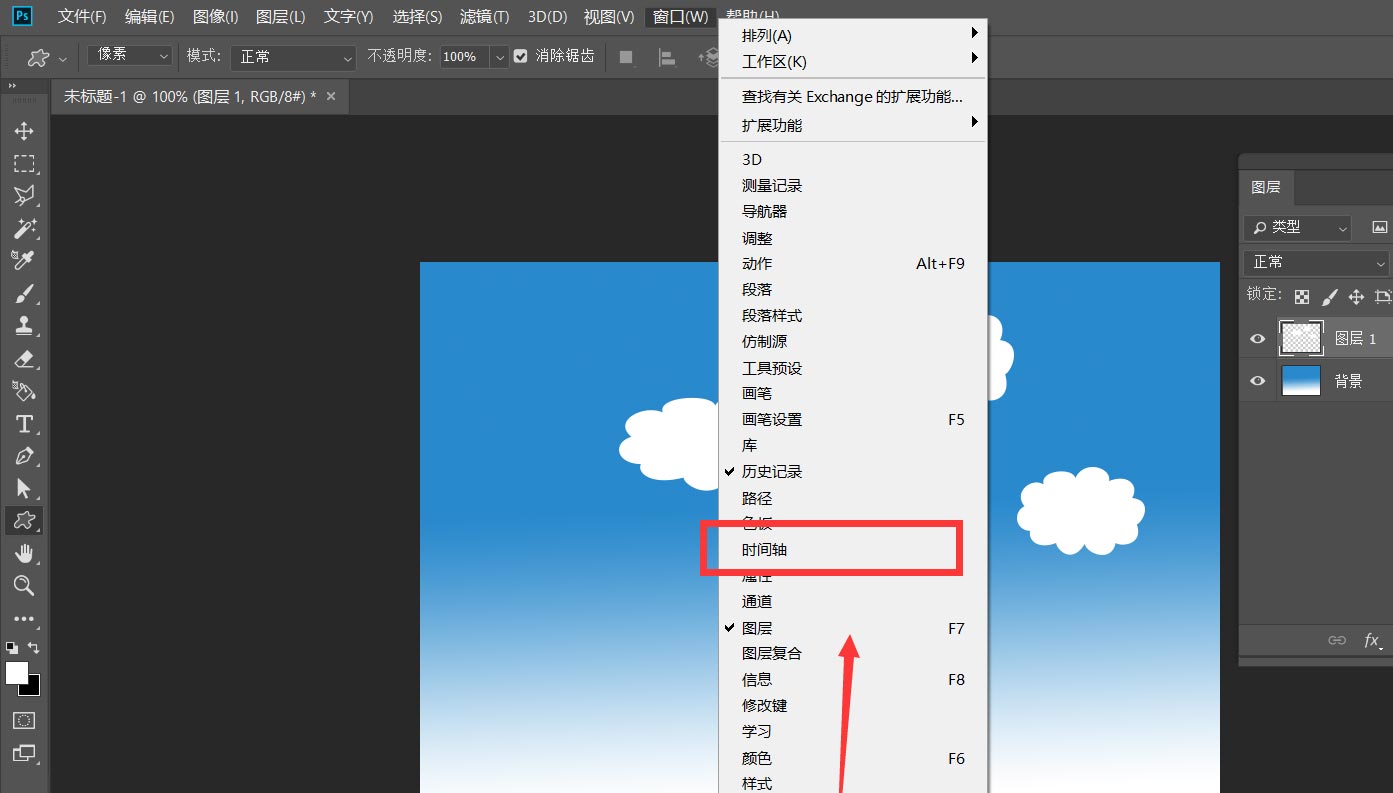This screenshot has width=1393, height=793.
Task: Open the 不透明度 percentage dropdown
Action: coord(499,57)
